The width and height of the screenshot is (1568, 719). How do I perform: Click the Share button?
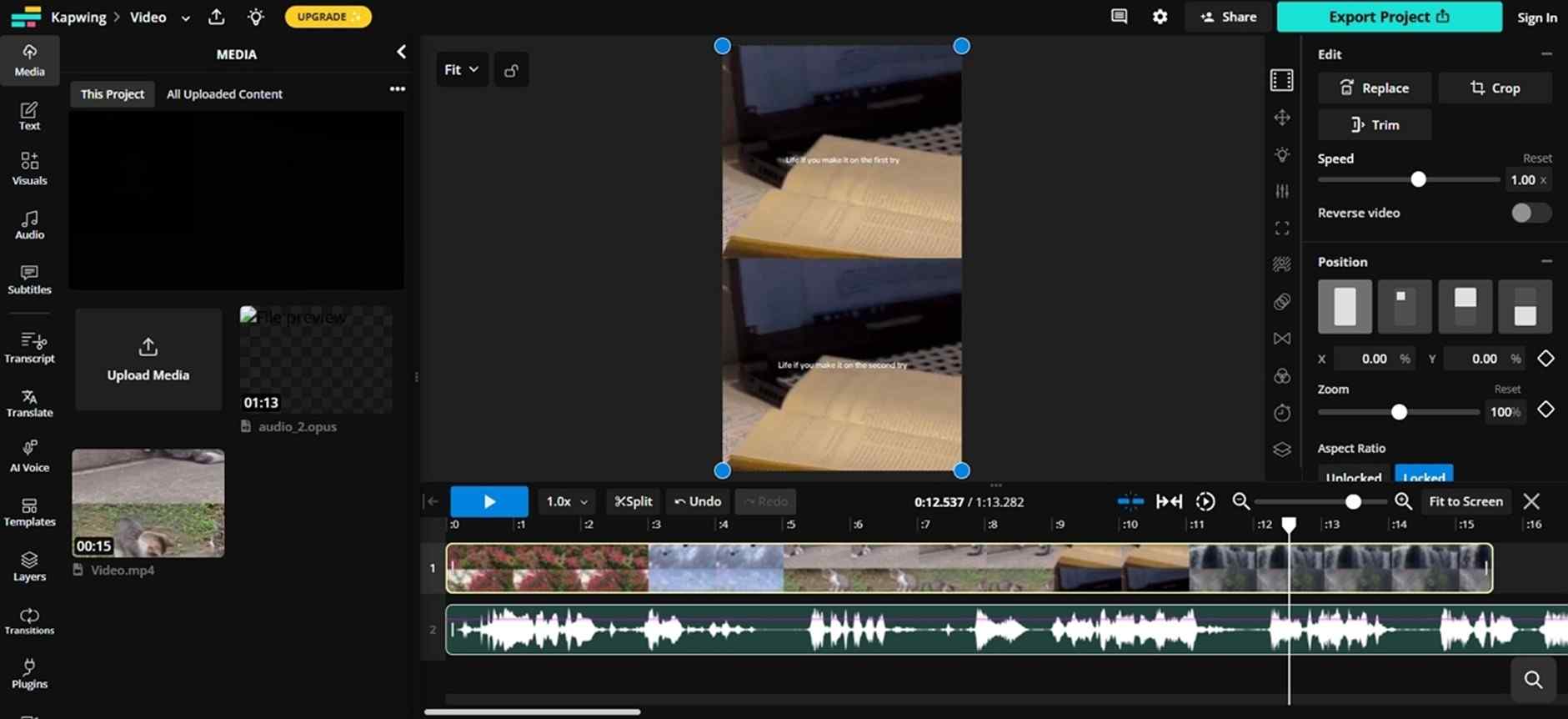[x=1228, y=17]
